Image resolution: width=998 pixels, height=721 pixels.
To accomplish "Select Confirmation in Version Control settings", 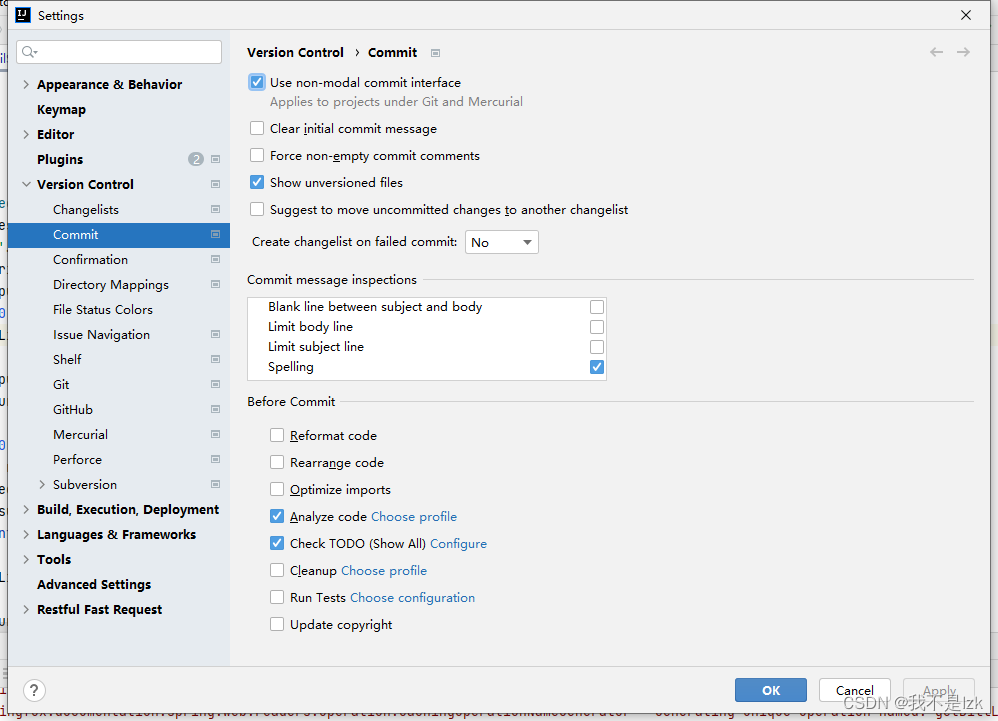I will (90, 259).
